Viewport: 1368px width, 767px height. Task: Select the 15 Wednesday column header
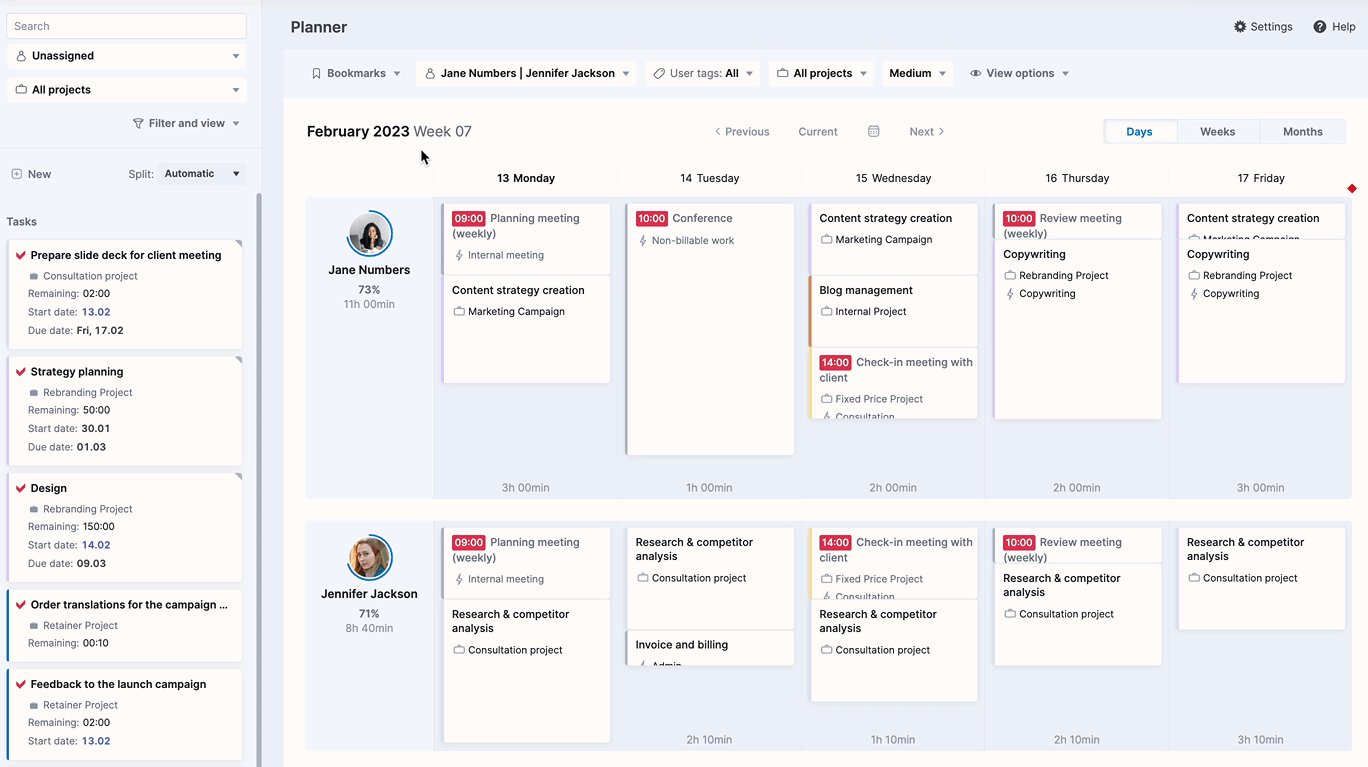[x=893, y=178]
